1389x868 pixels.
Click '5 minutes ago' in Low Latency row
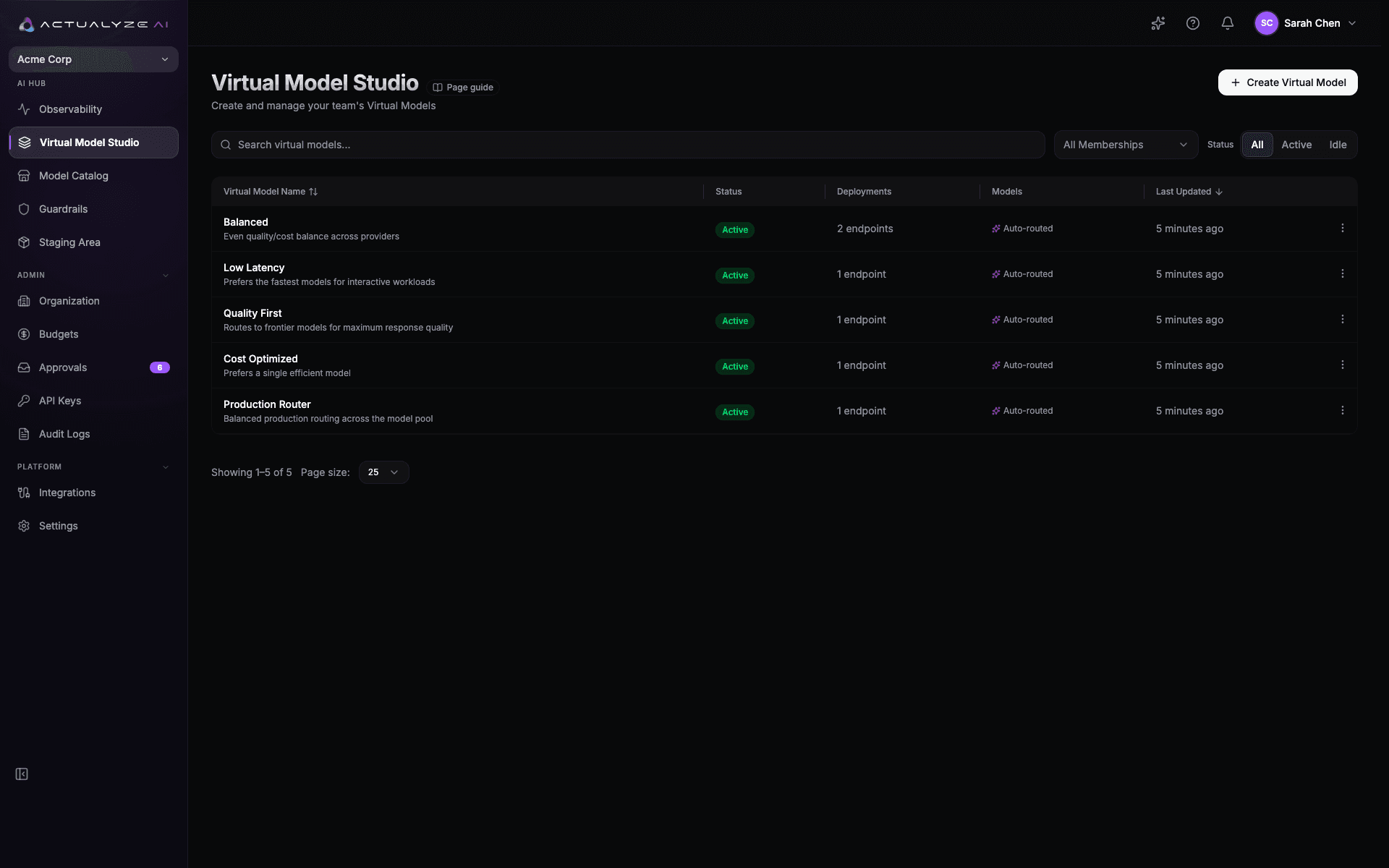[x=1189, y=274]
